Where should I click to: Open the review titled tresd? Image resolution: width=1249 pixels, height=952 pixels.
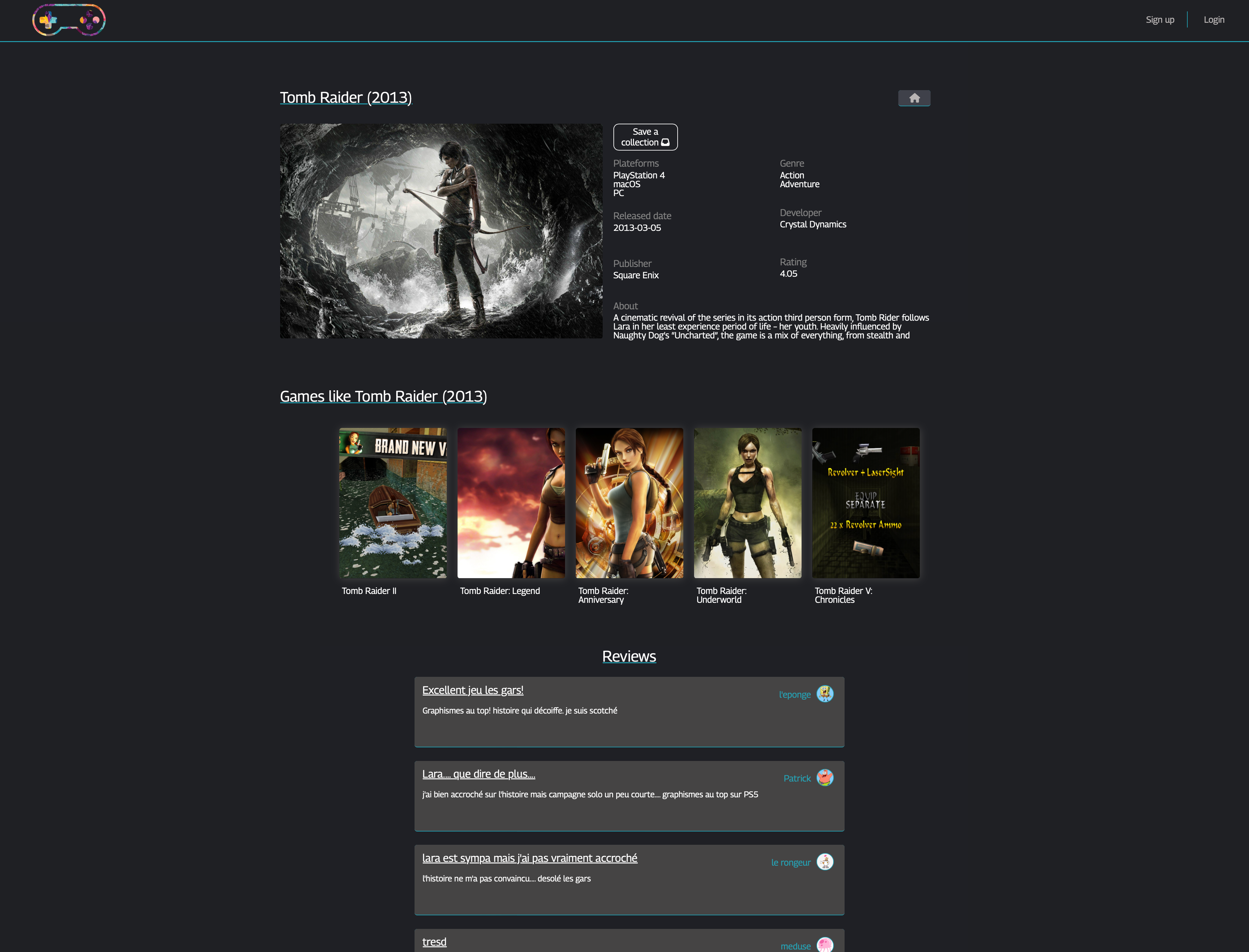tap(434, 942)
